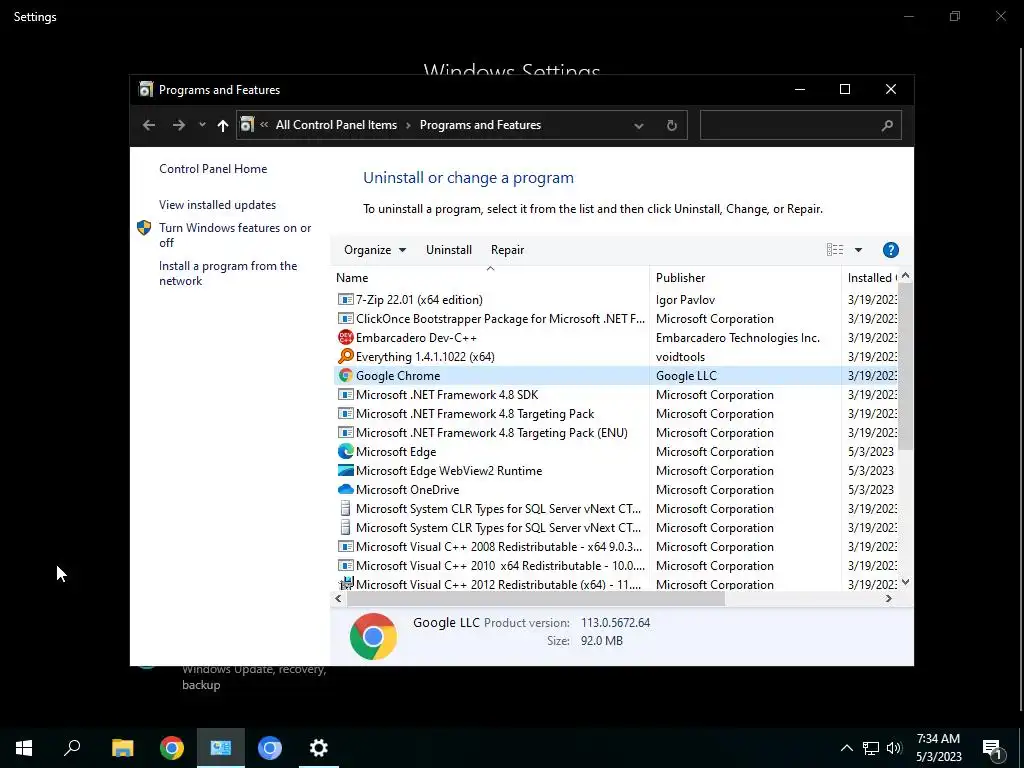This screenshot has width=1024, height=768.
Task: Sort by the Name column header
Action: (490, 278)
